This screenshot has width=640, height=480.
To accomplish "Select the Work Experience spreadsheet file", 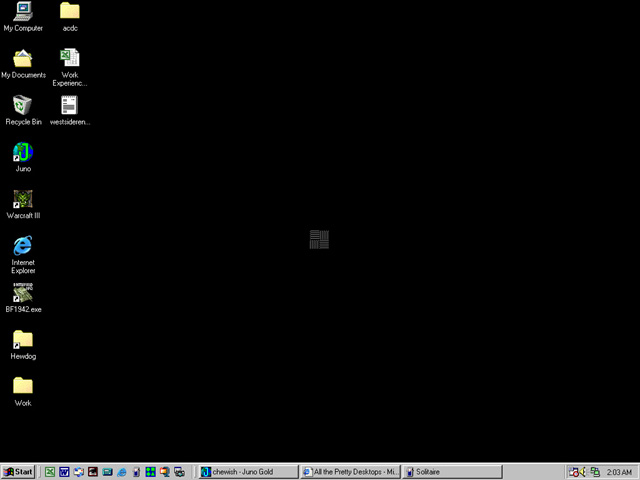I will click(x=69, y=58).
